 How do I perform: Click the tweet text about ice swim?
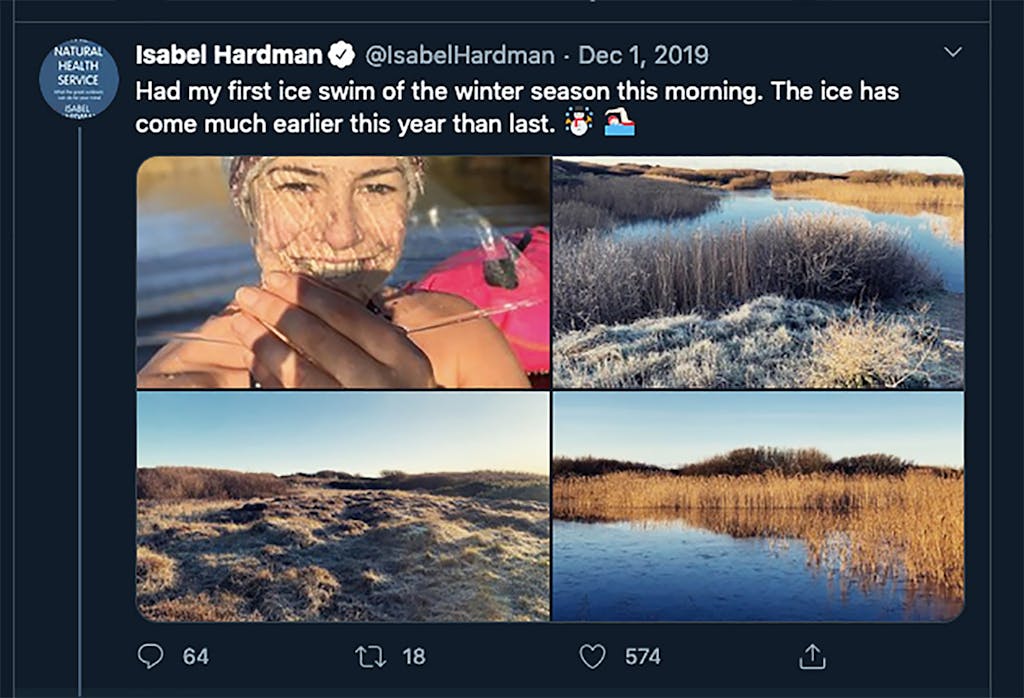pos(517,107)
